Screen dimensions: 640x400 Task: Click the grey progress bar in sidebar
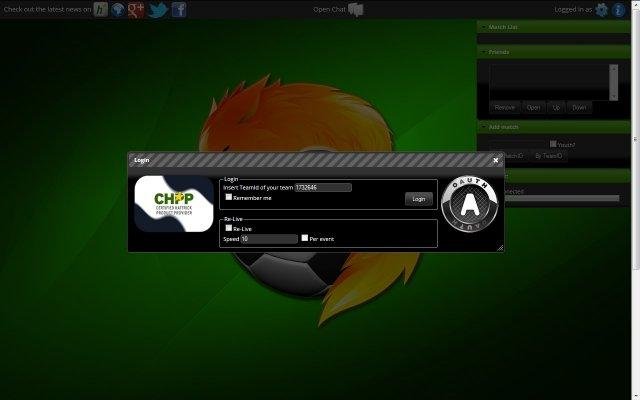click(x=562, y=198)
